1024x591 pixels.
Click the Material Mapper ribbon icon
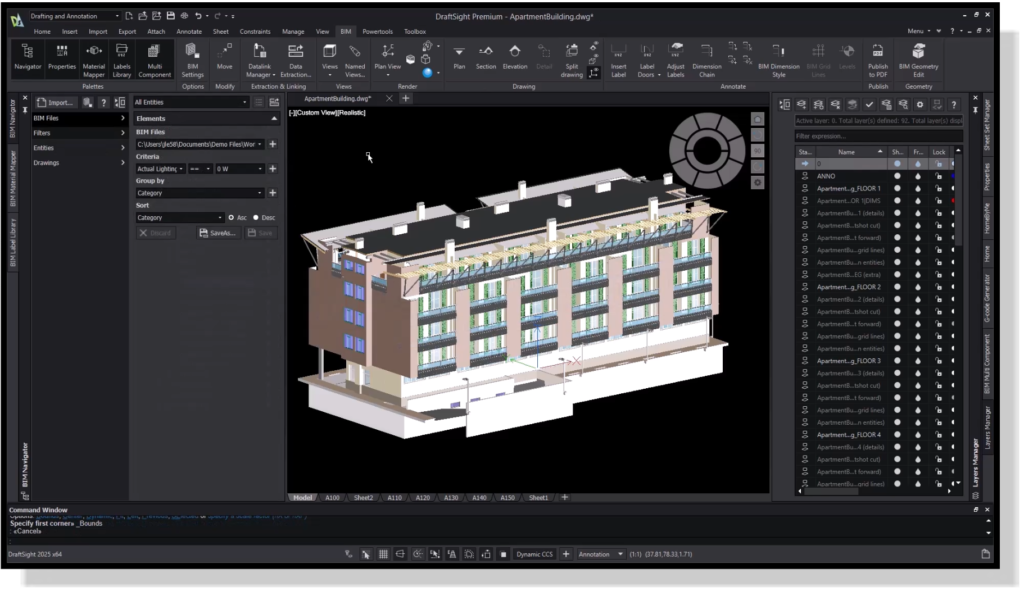point(94,54)
